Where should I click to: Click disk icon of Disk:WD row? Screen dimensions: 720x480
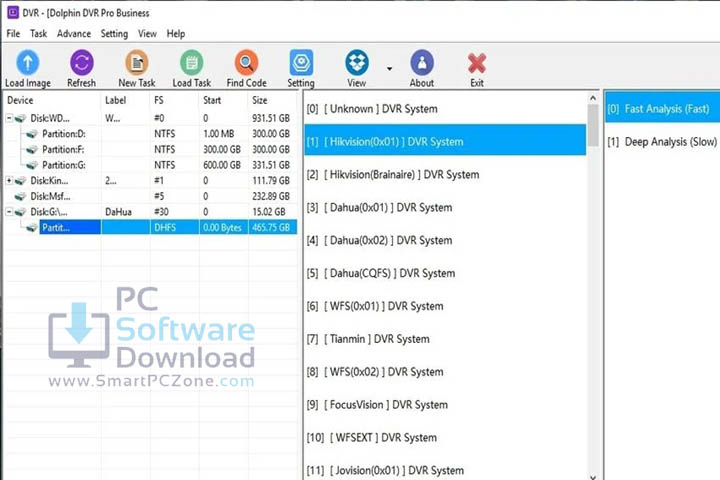click(x=20, y=119)
